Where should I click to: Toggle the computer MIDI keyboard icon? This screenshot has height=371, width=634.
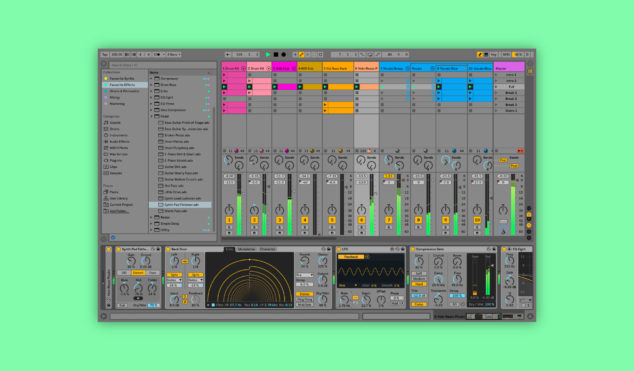pos(486,55)
